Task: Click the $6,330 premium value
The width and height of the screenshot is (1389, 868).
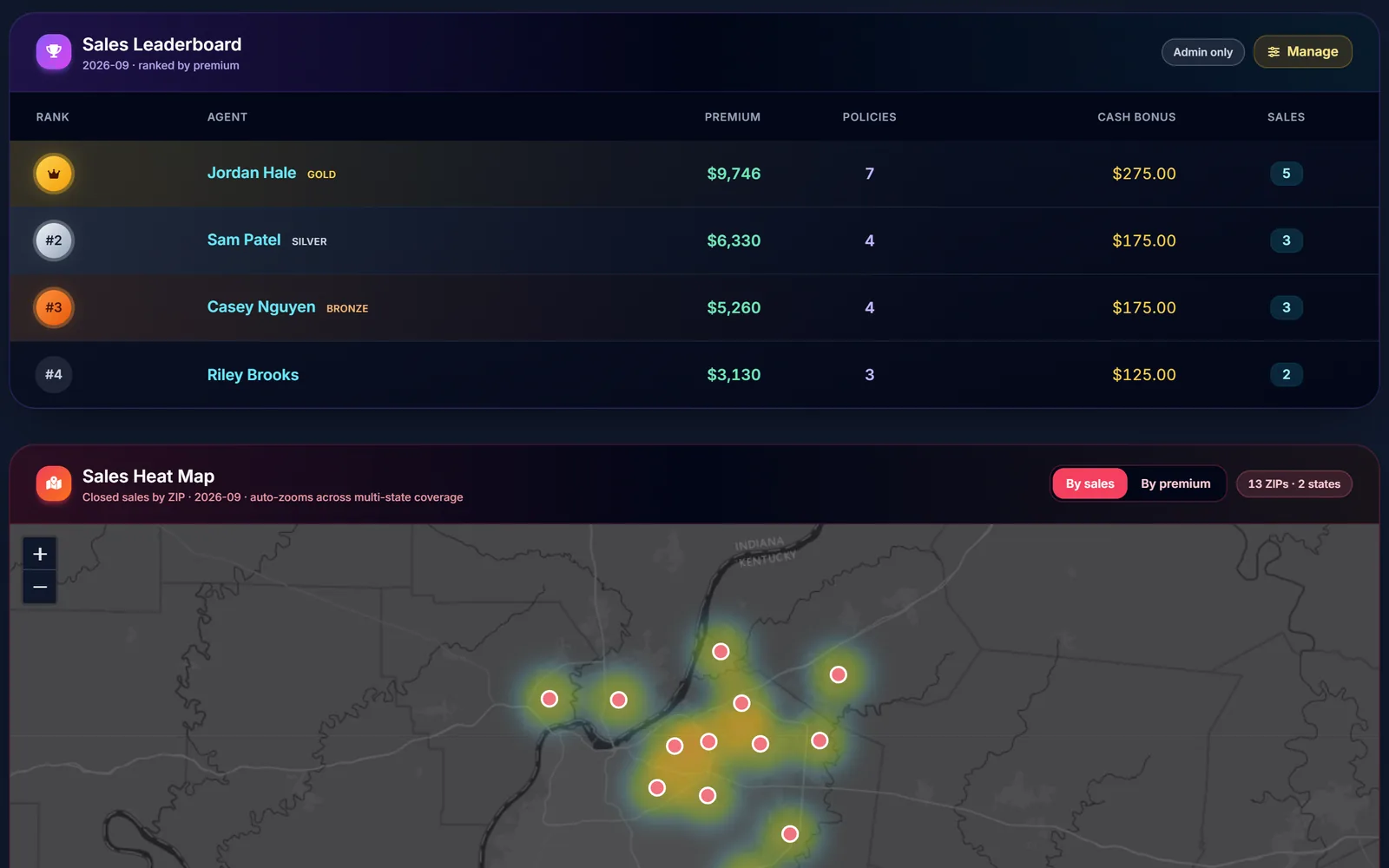Action: coord(734,240)
